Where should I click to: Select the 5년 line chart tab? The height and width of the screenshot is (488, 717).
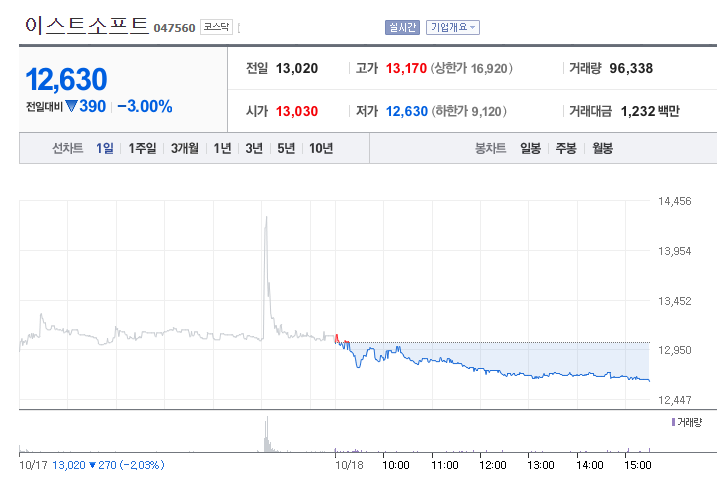point(286,148)
